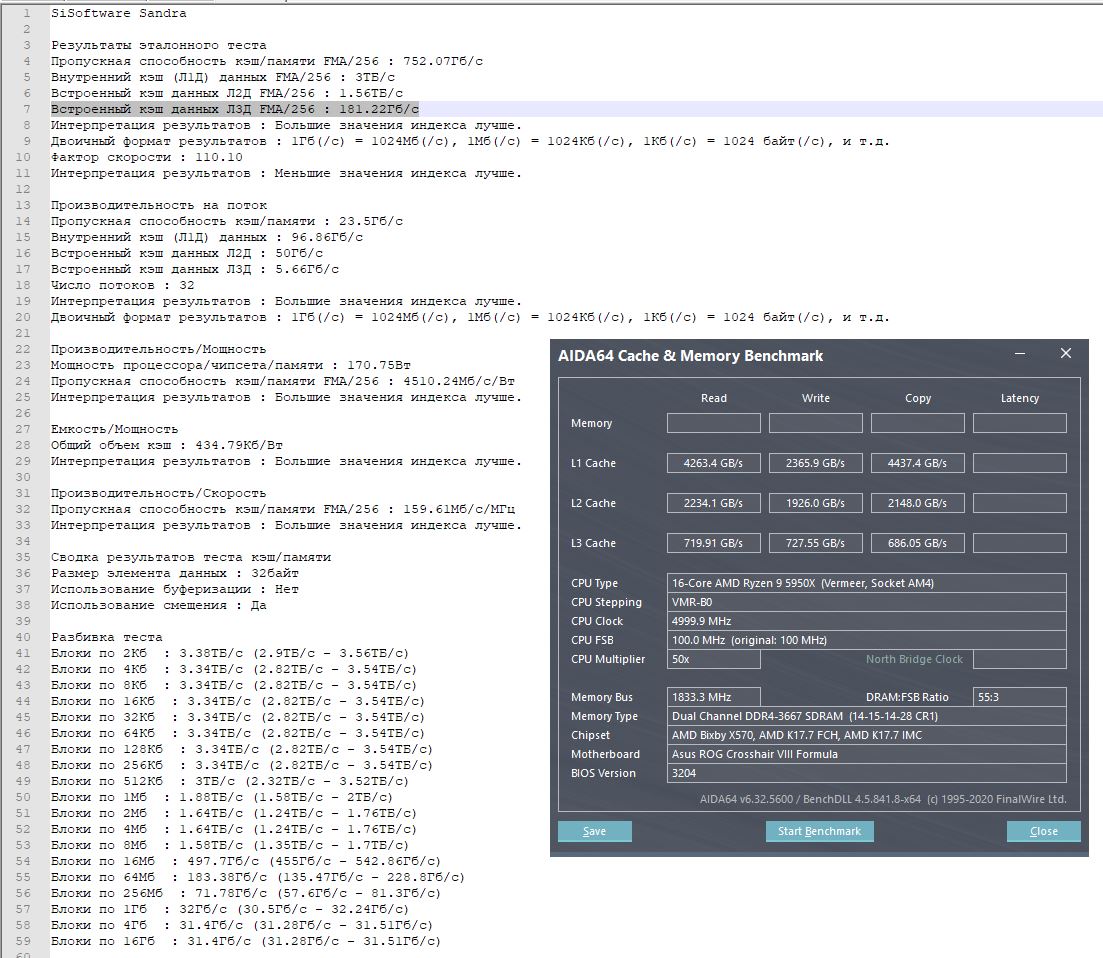Click the CPU Multiplier value 50x
Screen dimensions: 1103x958
point(713,659)
